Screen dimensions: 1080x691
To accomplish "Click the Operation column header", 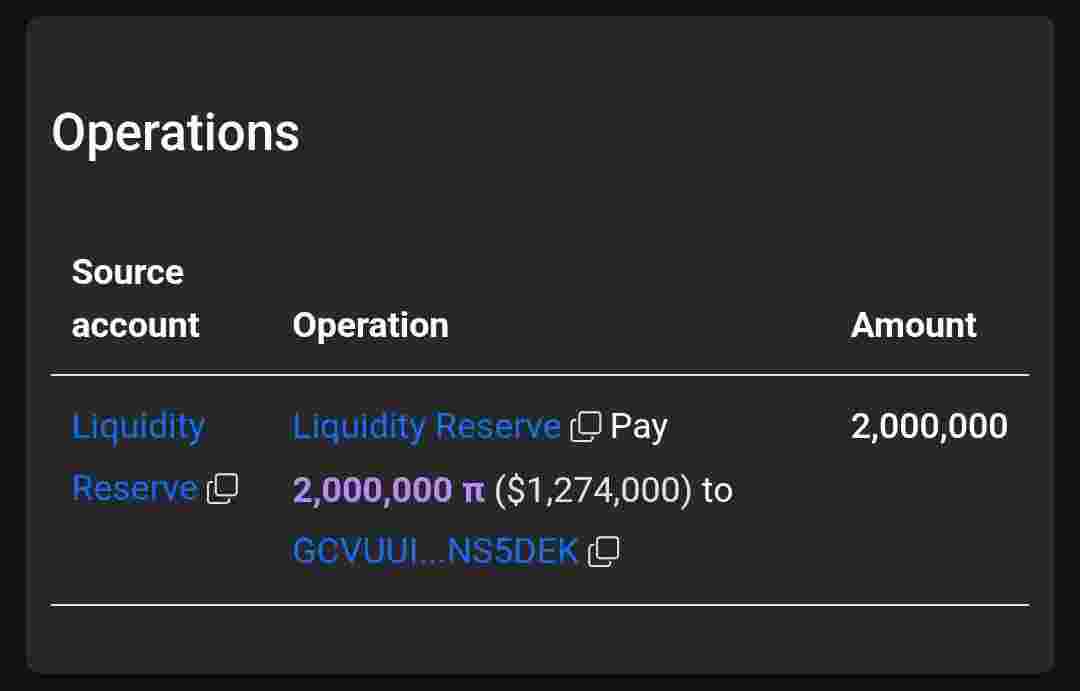I will click(x=371, y=325).
